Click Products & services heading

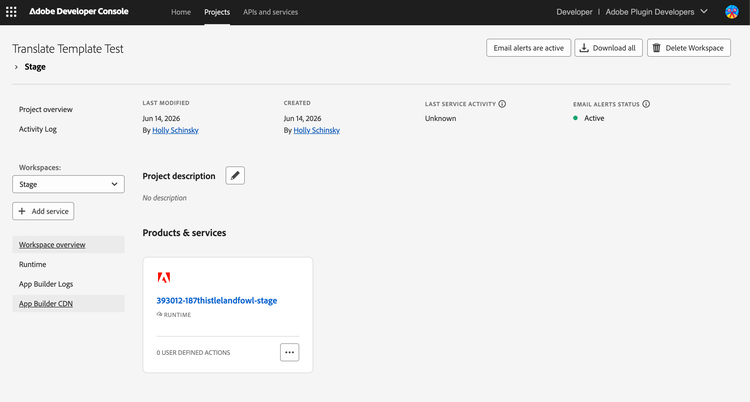coord(184,233)
